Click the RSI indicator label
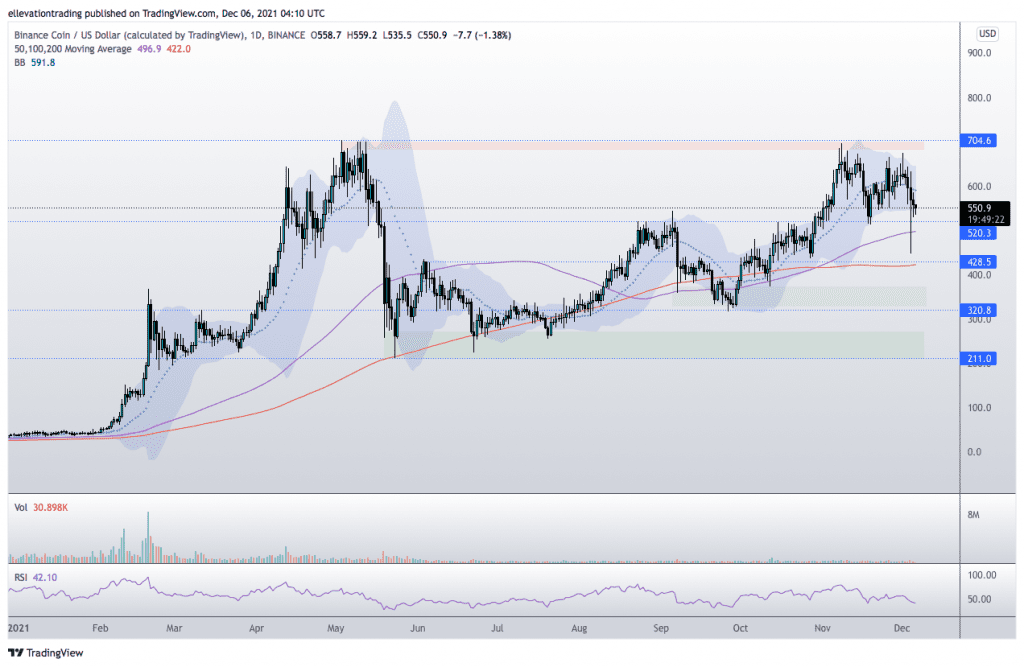 pyautogui.click(x=21, y=578)
